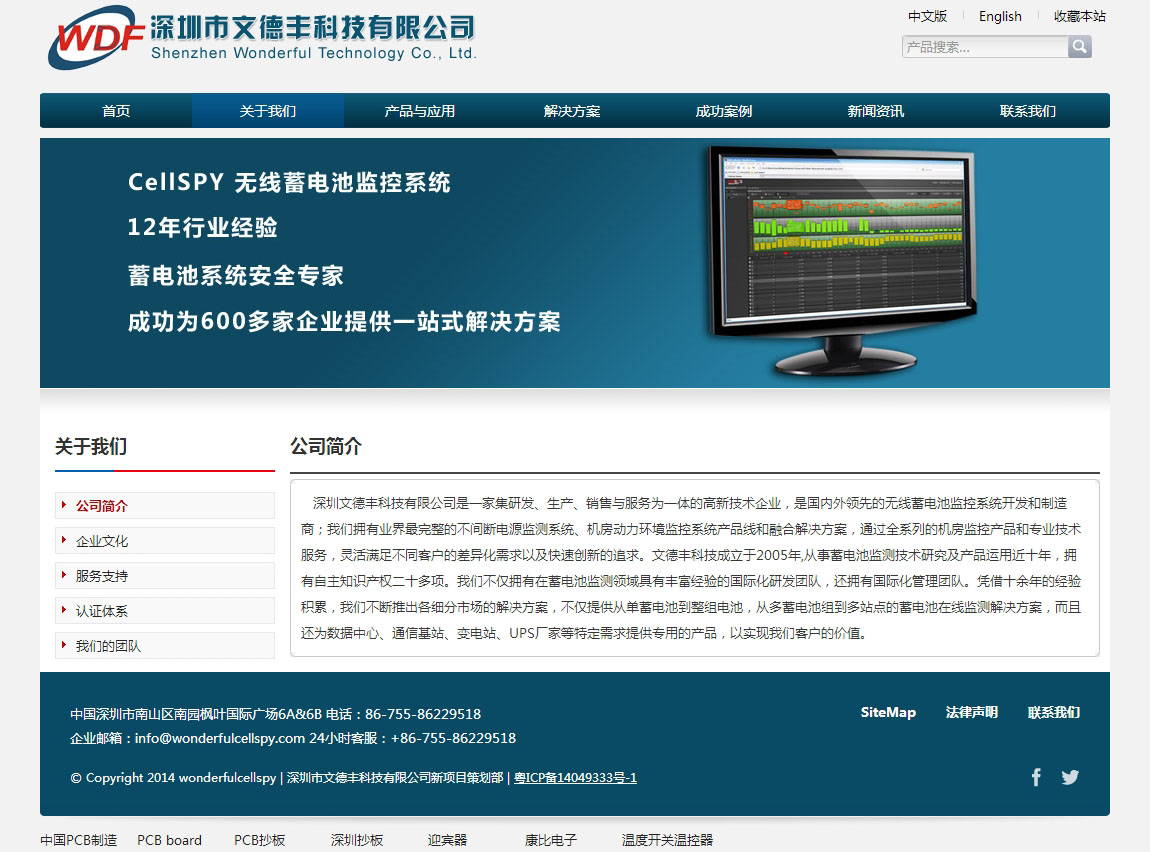The height and width of the screenshot is (852, 1150).
Task: Switch language to 中文版
Action: [927, 16]
